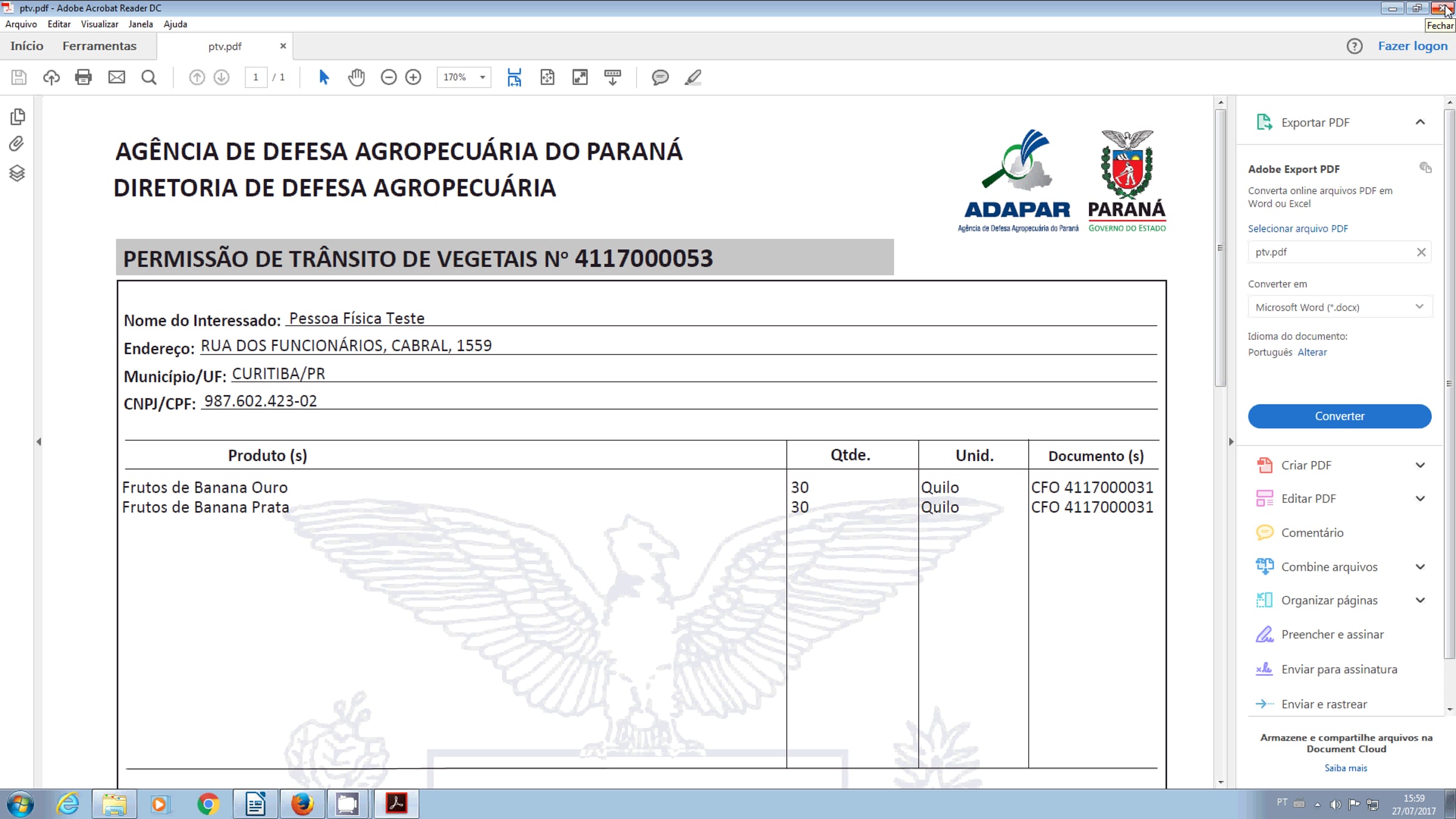Go to next page arrow

(x=221, y=77)
